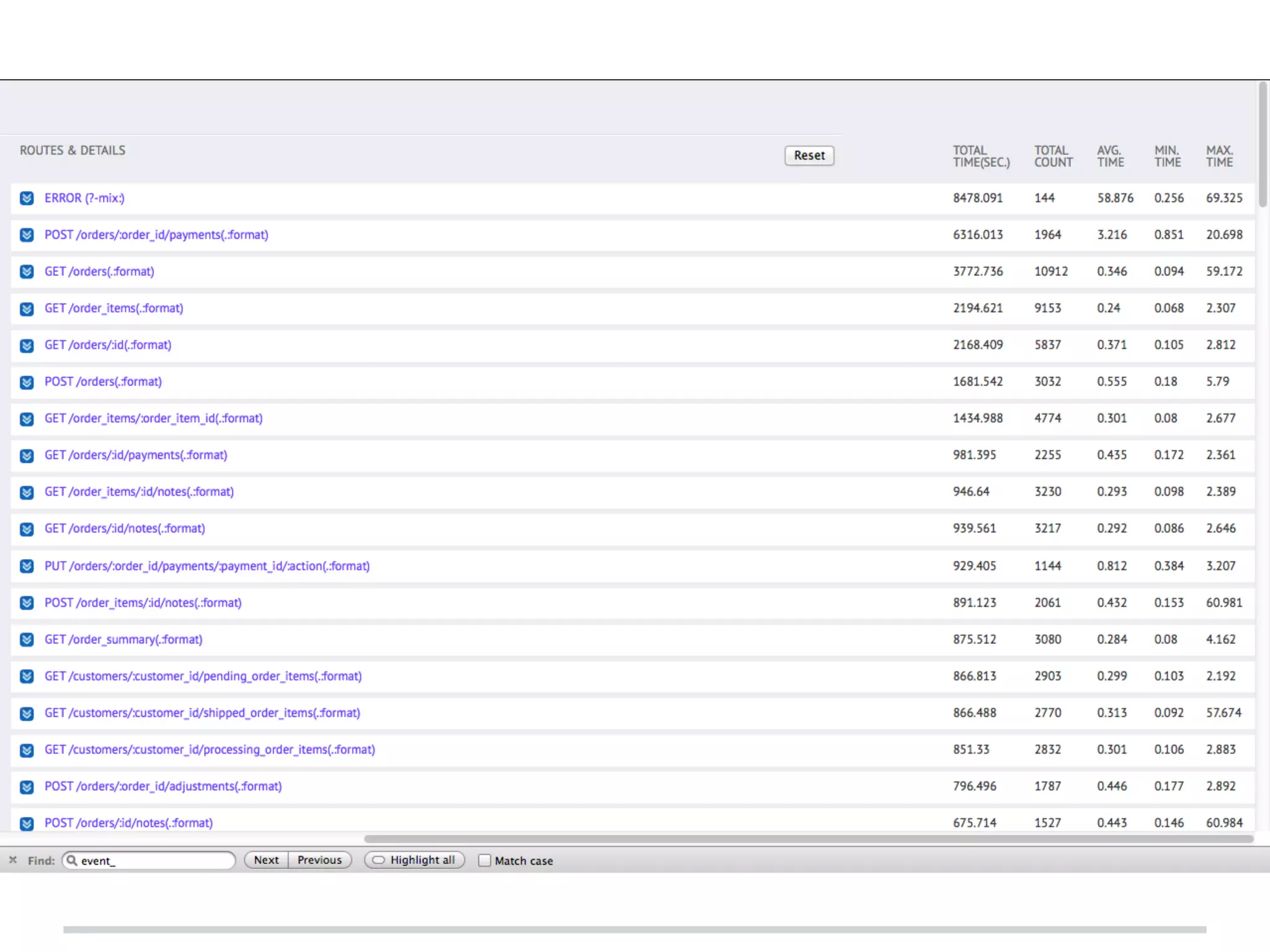The image size is (1270, 952).
Task: Open POST /orders/:order_id/payments(.:format) link
Action: pos(156,235)
